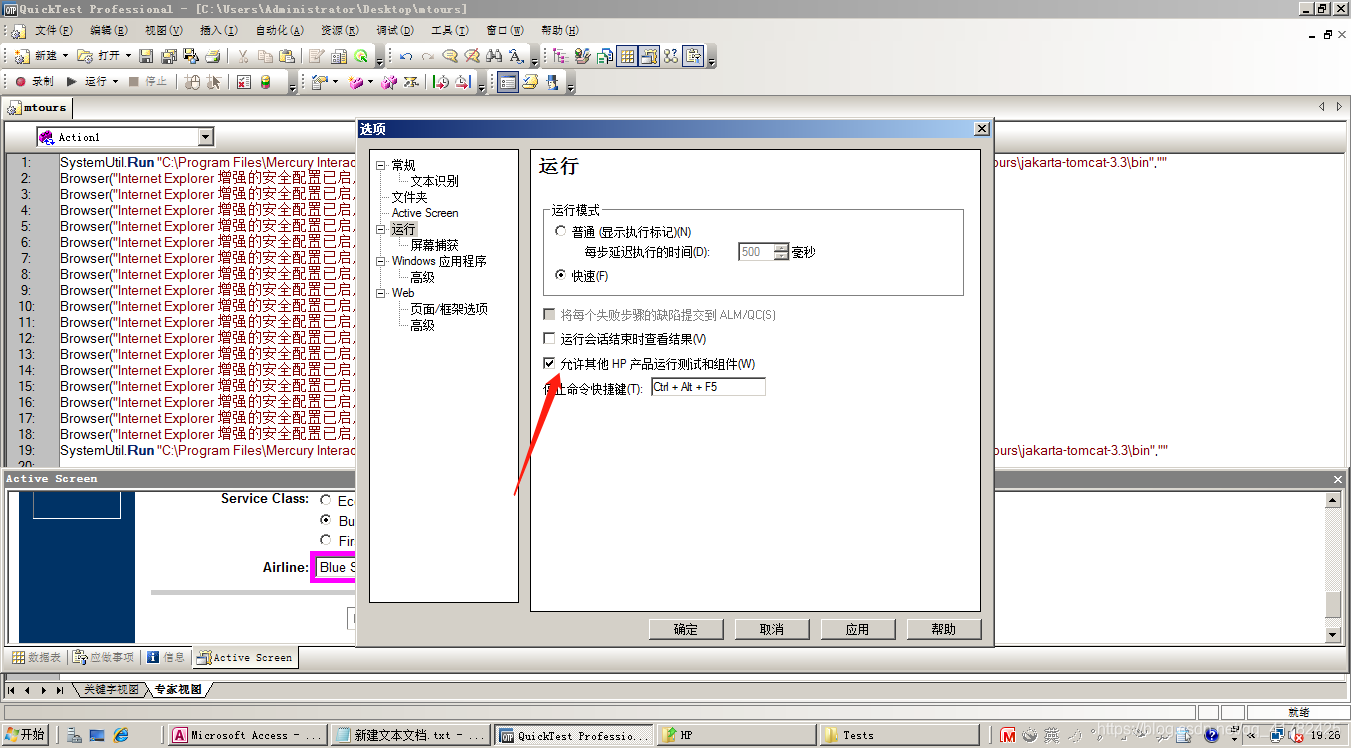Click the Low Level Recording pointer icon
The image size is (1351, 748).
click(x=214, y=82)
